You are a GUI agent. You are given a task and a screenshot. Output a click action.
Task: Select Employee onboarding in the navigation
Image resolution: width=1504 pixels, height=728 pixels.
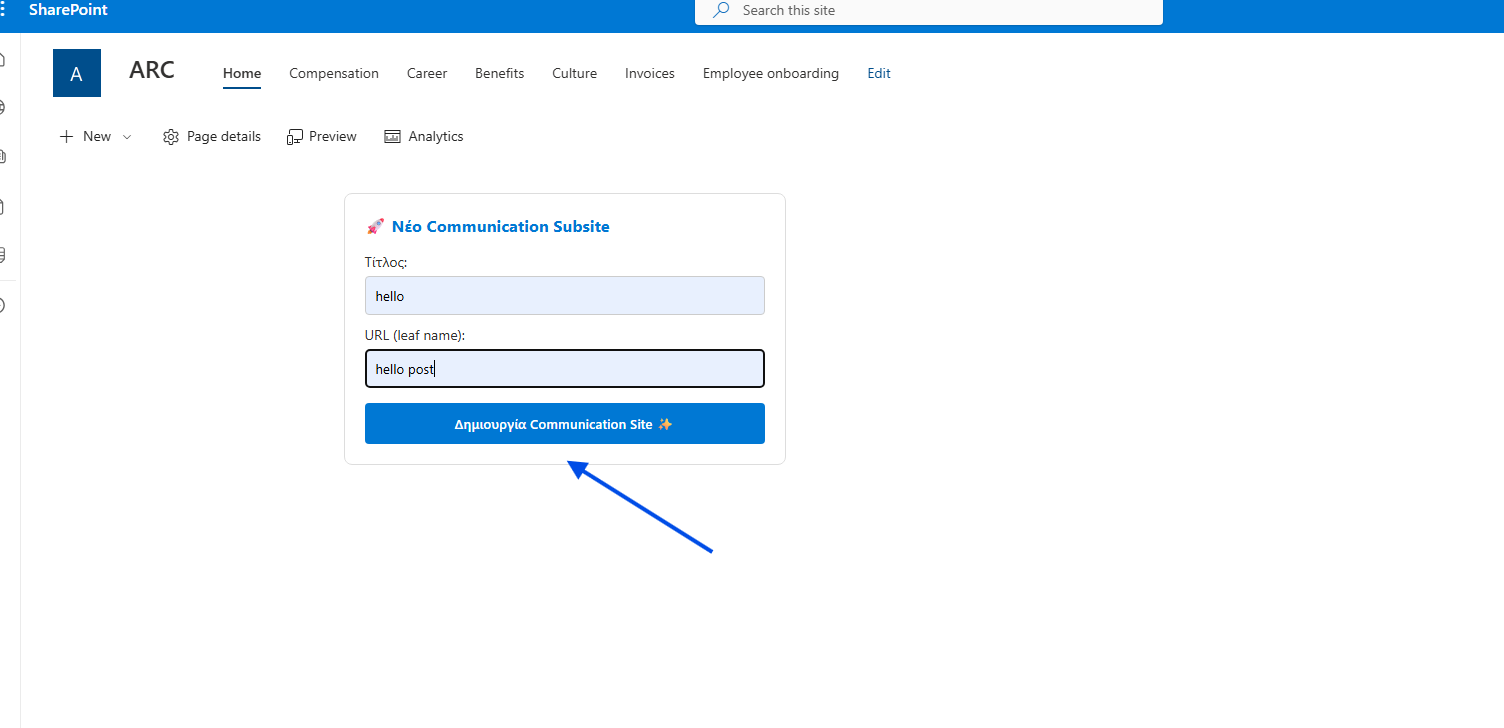[x=770, y=73]
